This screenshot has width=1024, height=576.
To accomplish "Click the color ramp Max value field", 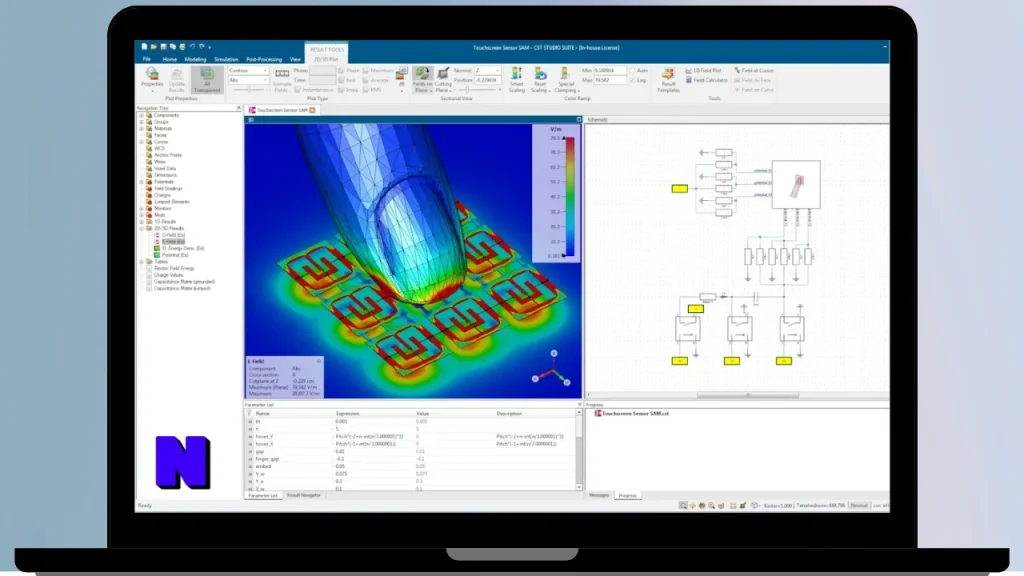I will [x=610, y=80].
